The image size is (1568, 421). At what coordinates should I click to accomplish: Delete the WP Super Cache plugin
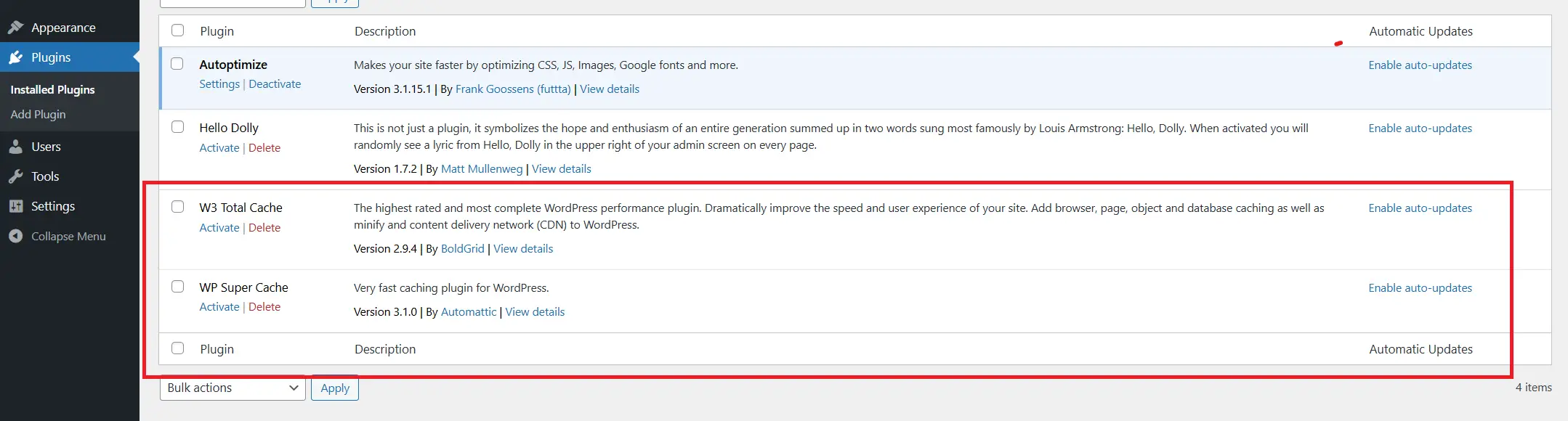click(x=264, y=306)
